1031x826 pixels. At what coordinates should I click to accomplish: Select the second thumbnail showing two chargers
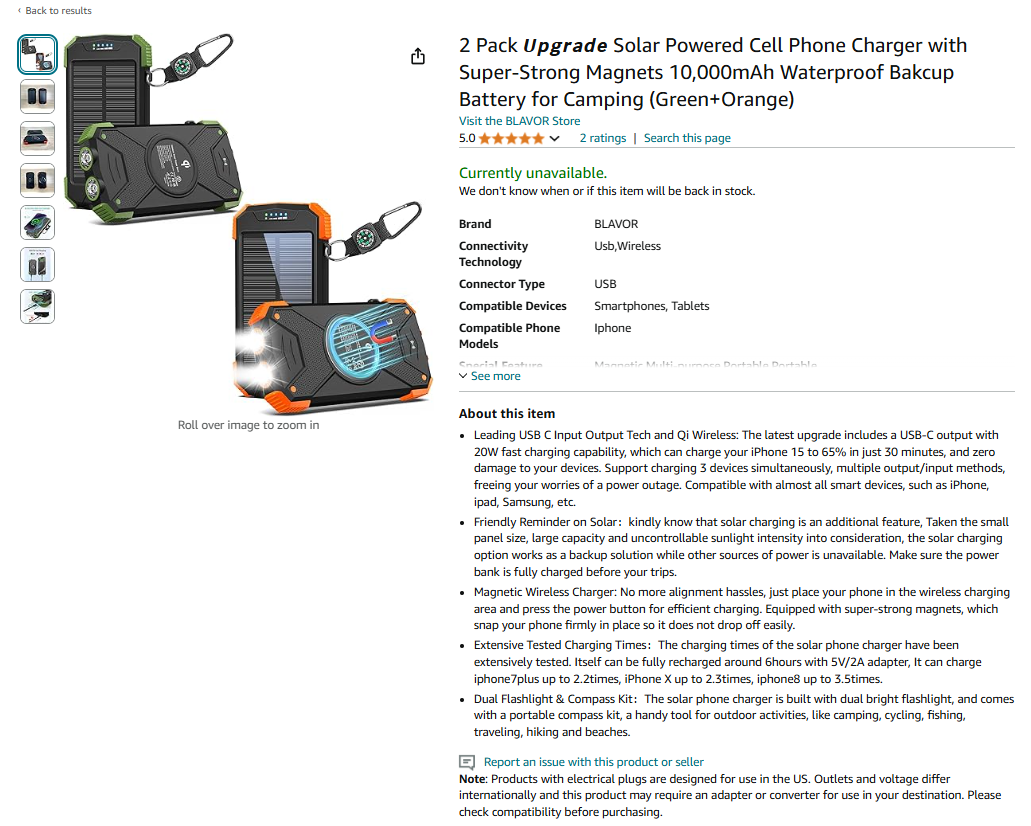(37, 97)
